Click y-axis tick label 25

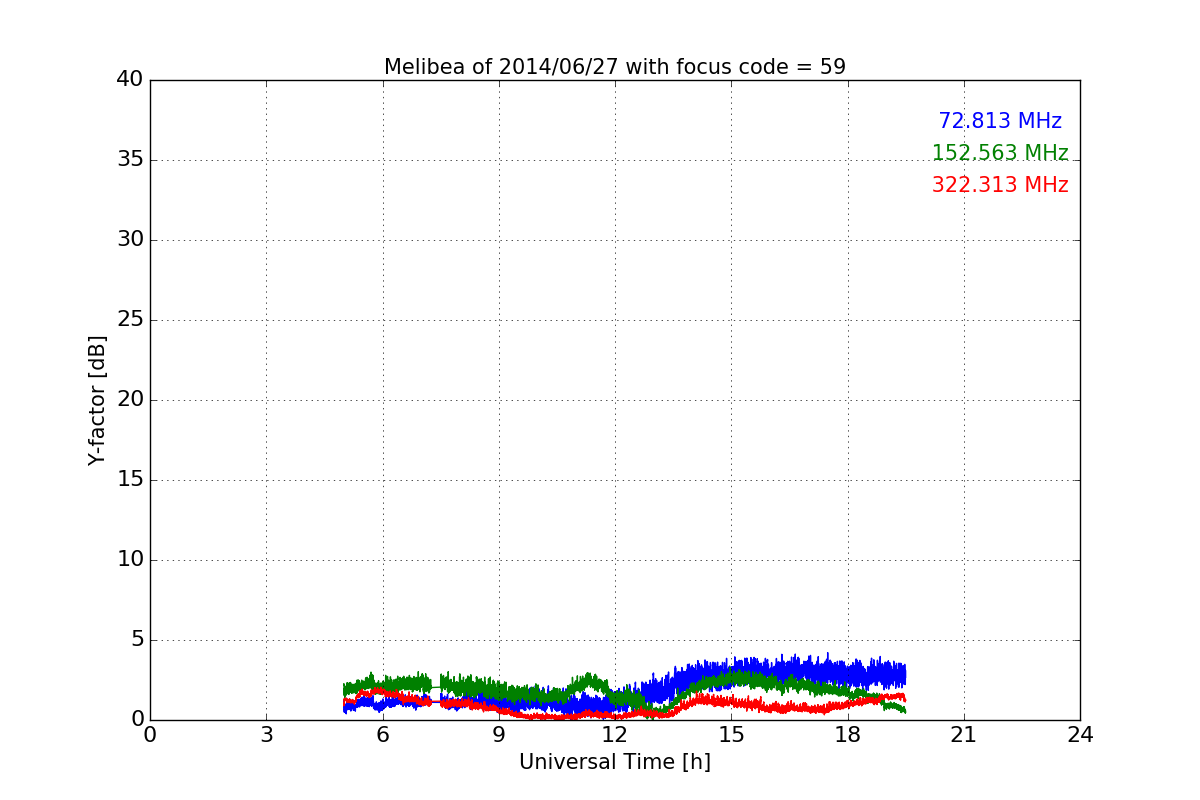pyautogui.click(x=130, y=320)
